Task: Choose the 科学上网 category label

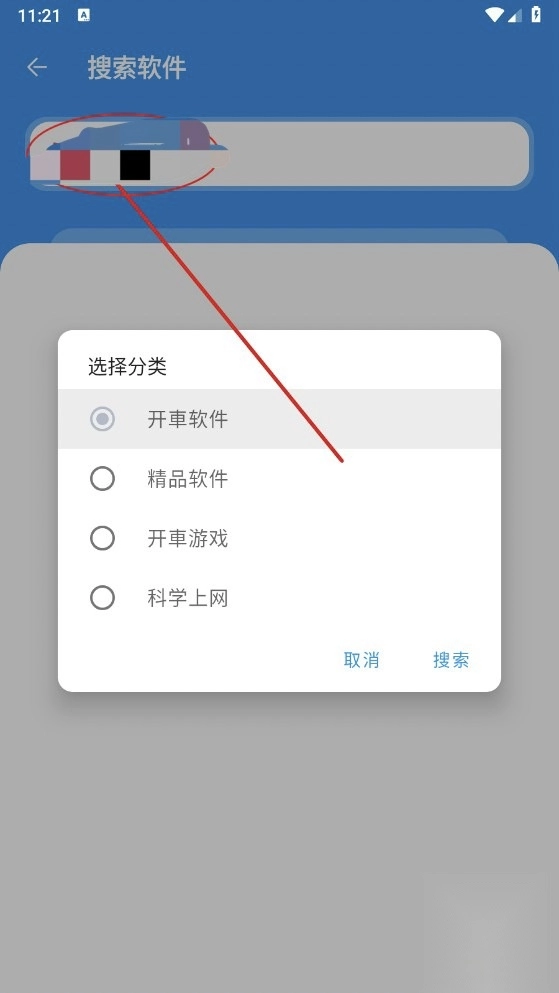Action: [187, 598]
